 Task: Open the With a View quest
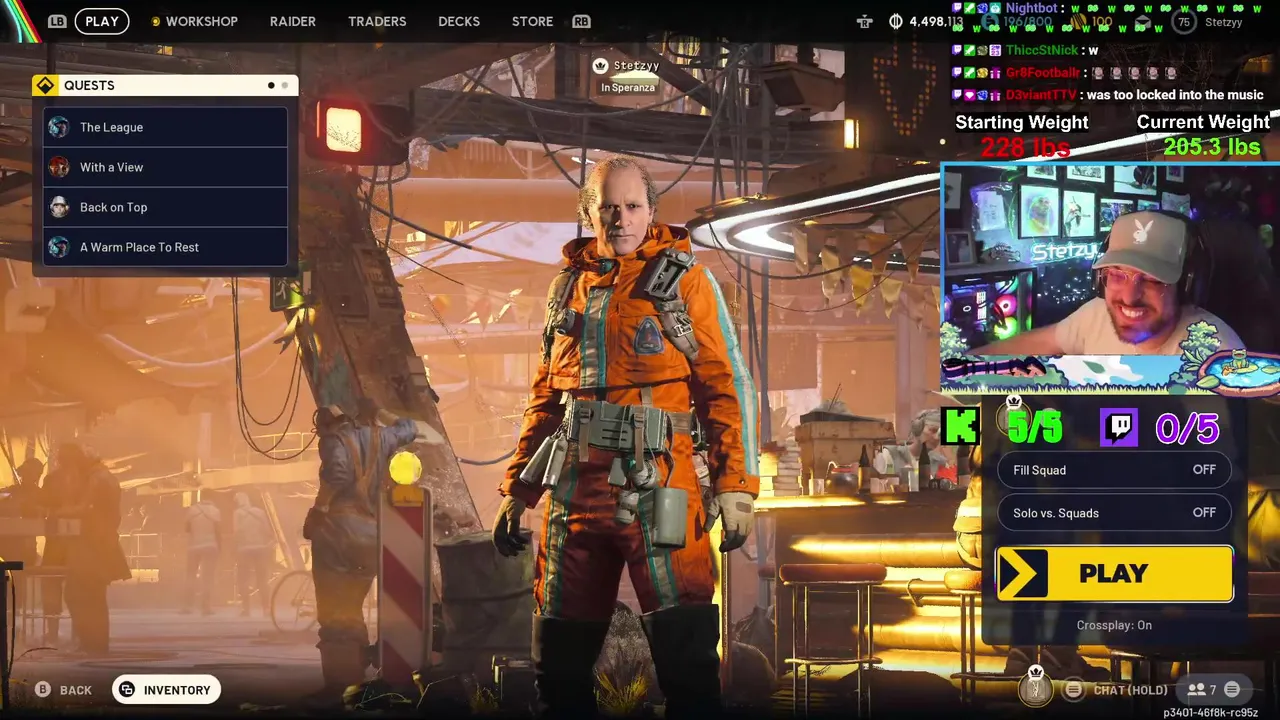tap(165, 167)
